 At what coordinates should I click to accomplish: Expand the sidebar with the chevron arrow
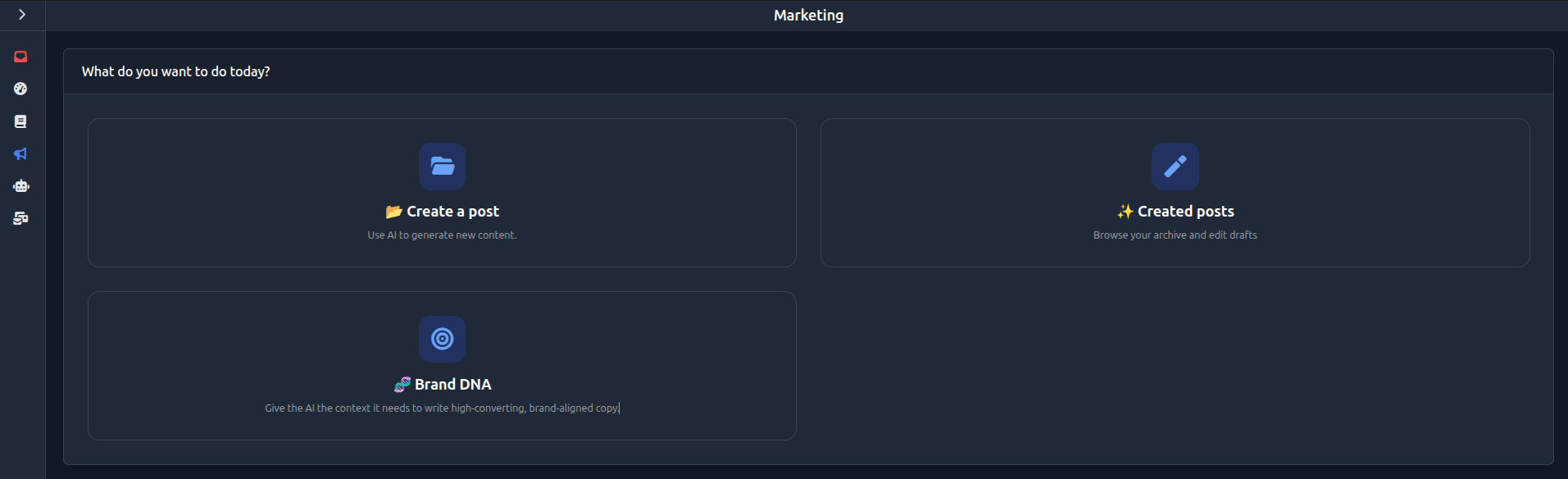(x=22, y=14)
